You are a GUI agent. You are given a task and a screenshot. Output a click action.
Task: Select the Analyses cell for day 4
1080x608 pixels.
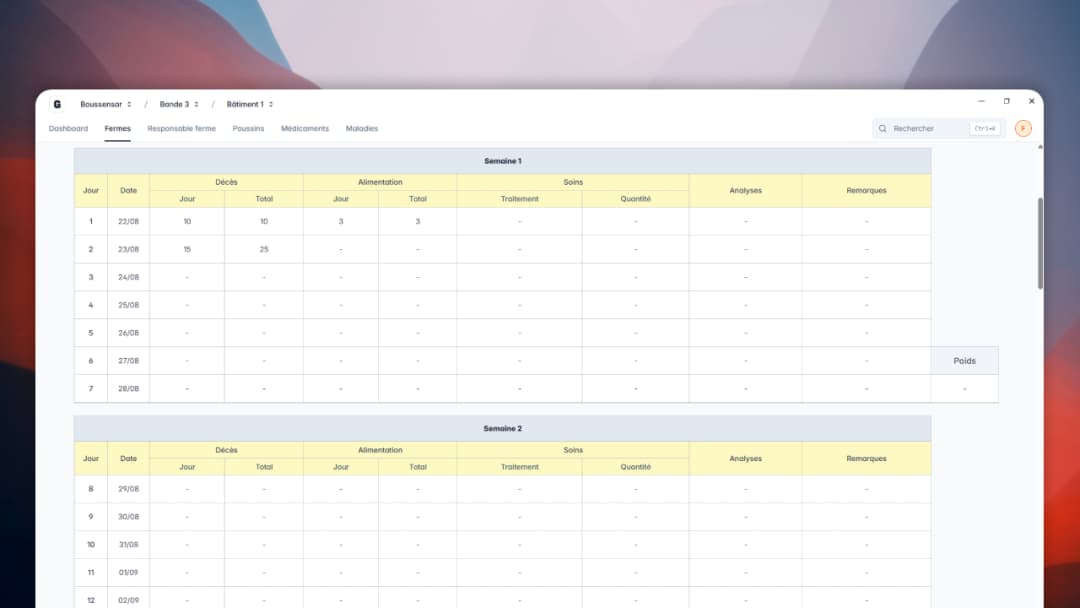pyautogui.click(x=744, y=304)
